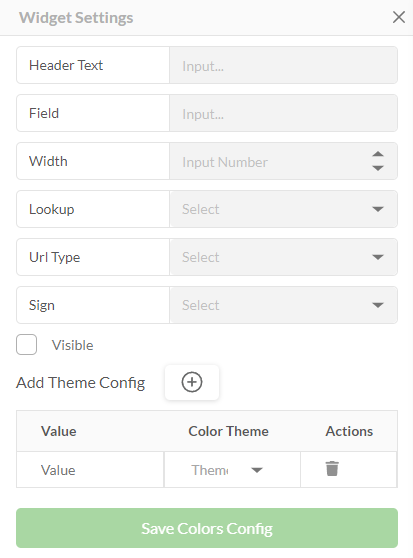The width and height of the screenshot is (413, 558).
Task: Click the Actions column header
Action: pyautogui.click(x=349, y=431)
